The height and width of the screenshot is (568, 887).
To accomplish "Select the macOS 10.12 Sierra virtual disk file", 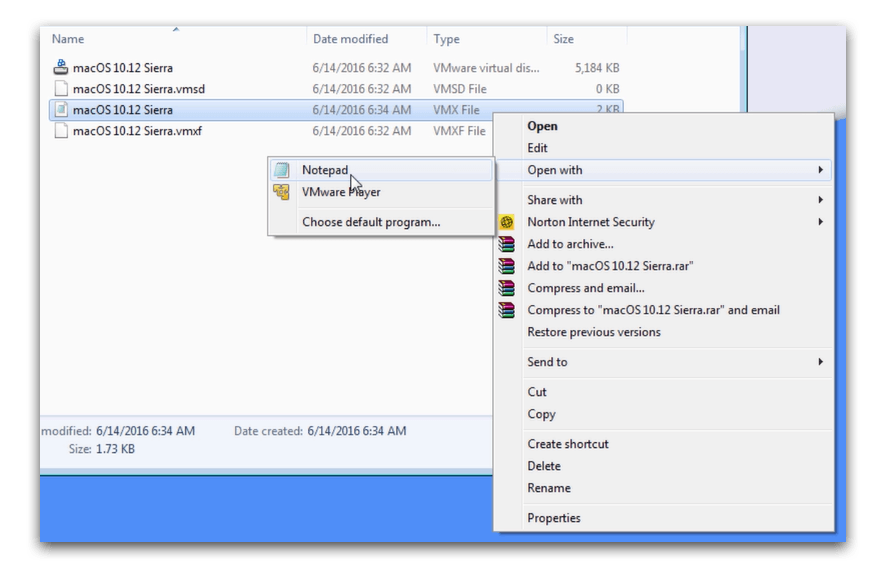I will 123,68.
